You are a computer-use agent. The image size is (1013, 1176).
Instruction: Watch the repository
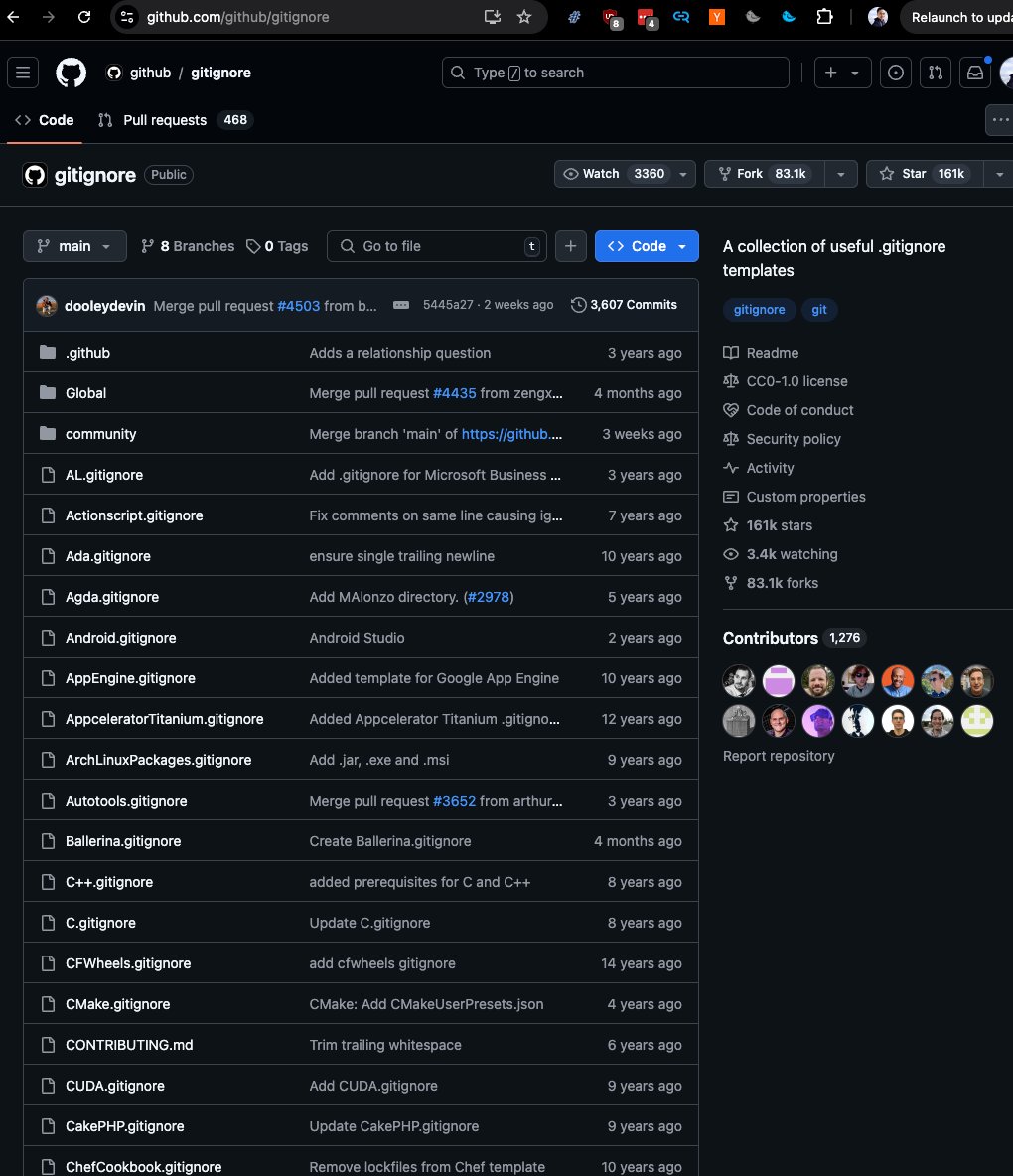point(614,173)
